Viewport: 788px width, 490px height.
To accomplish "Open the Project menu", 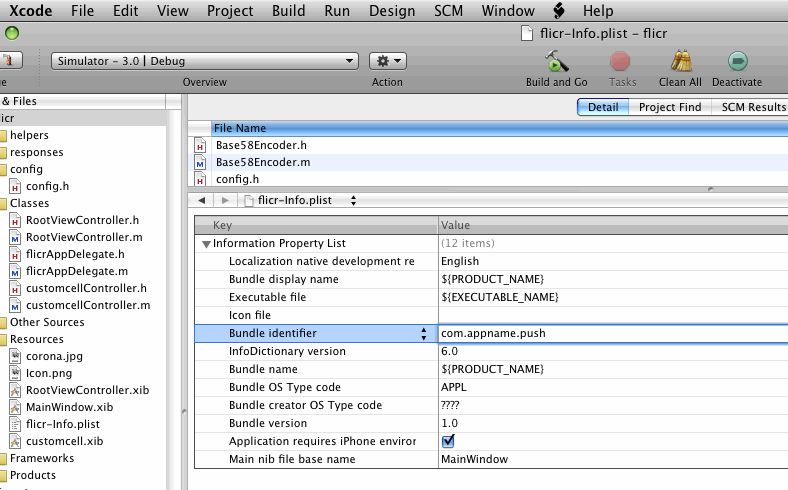I will pos(230,11).
